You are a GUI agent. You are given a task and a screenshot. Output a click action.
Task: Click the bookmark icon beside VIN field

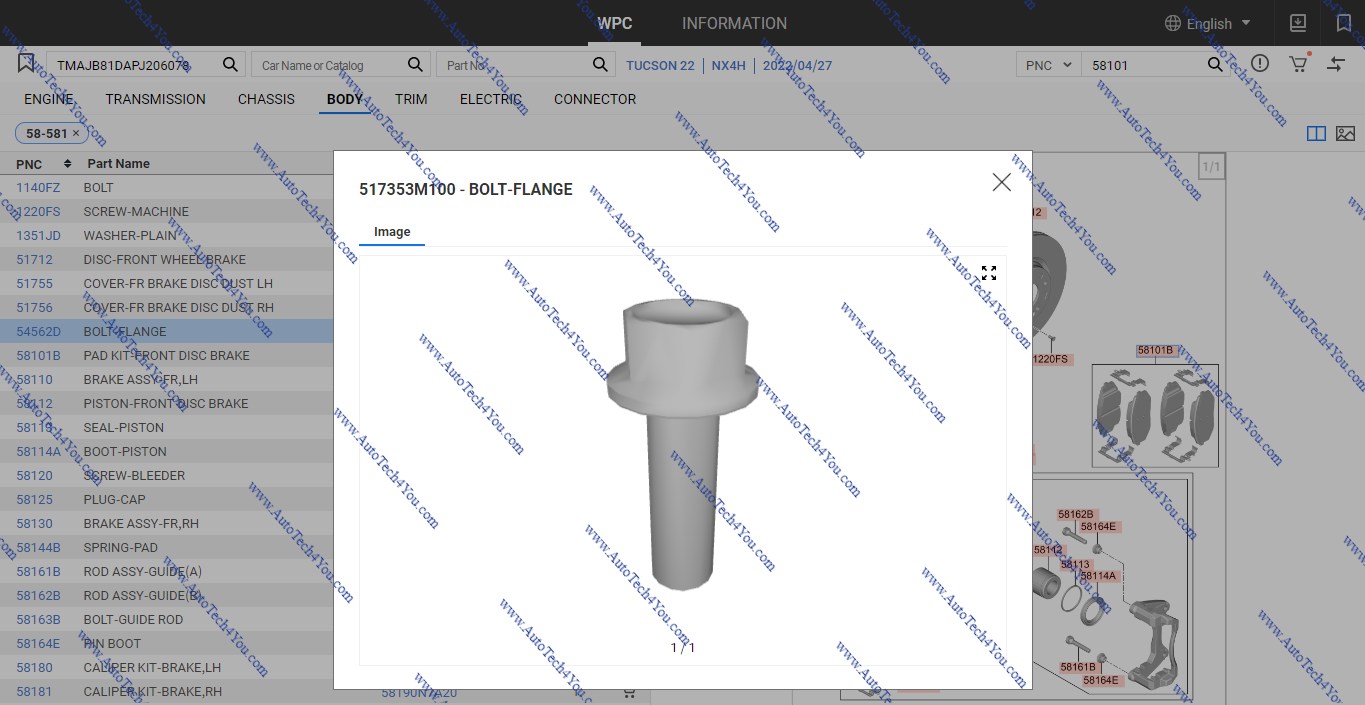click(x=26, y=64)
